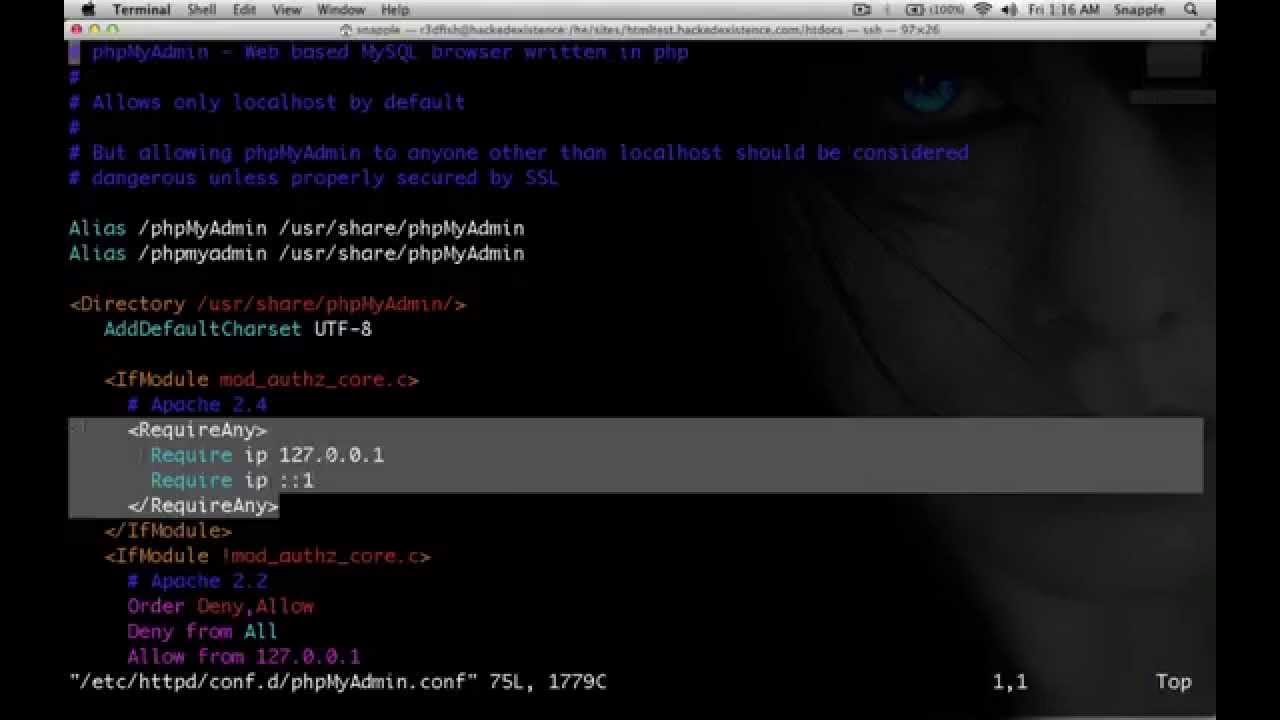Click the 'But allowing phpMyAdmin to anyone' comment line
Screen dimensions: 1280x720
tap(519, 152)
